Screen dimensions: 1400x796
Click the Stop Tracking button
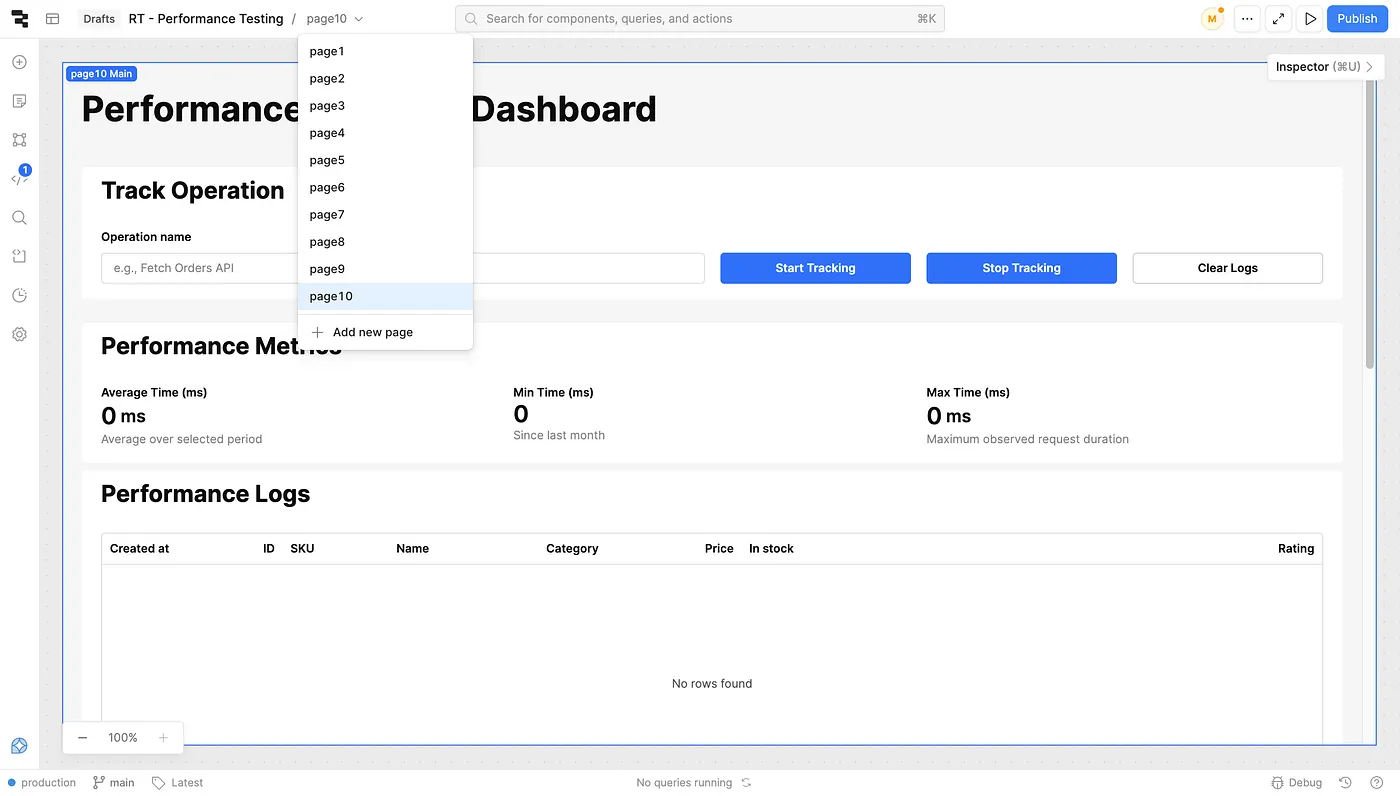pos(1021,268)
